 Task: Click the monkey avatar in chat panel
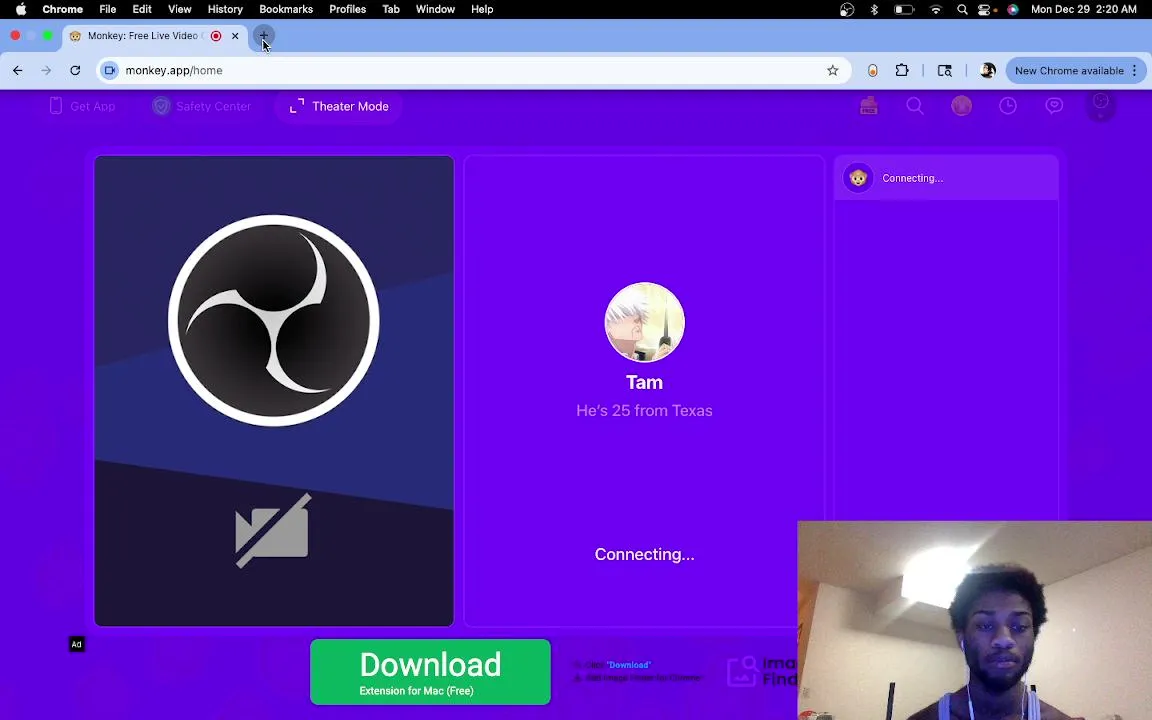click(x=857, y=178)
